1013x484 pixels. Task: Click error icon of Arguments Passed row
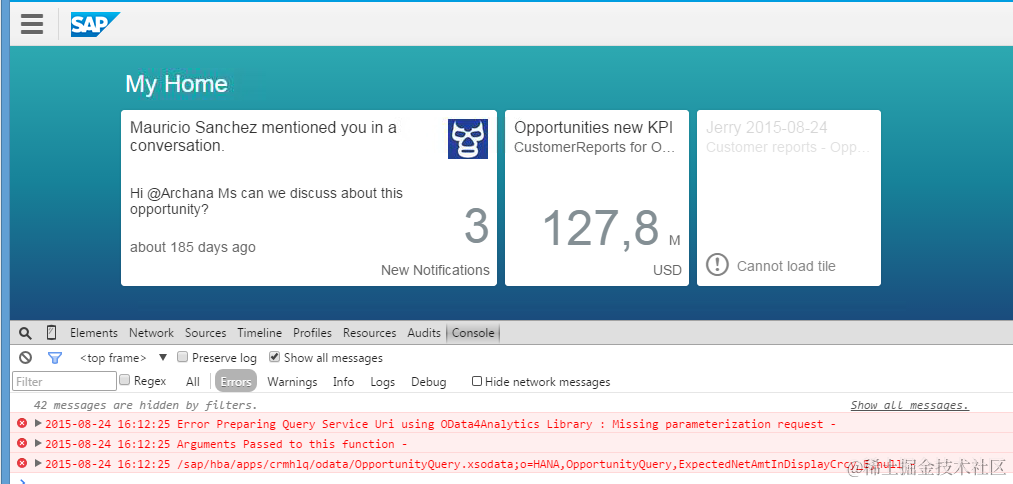click(x=22, y=443)
